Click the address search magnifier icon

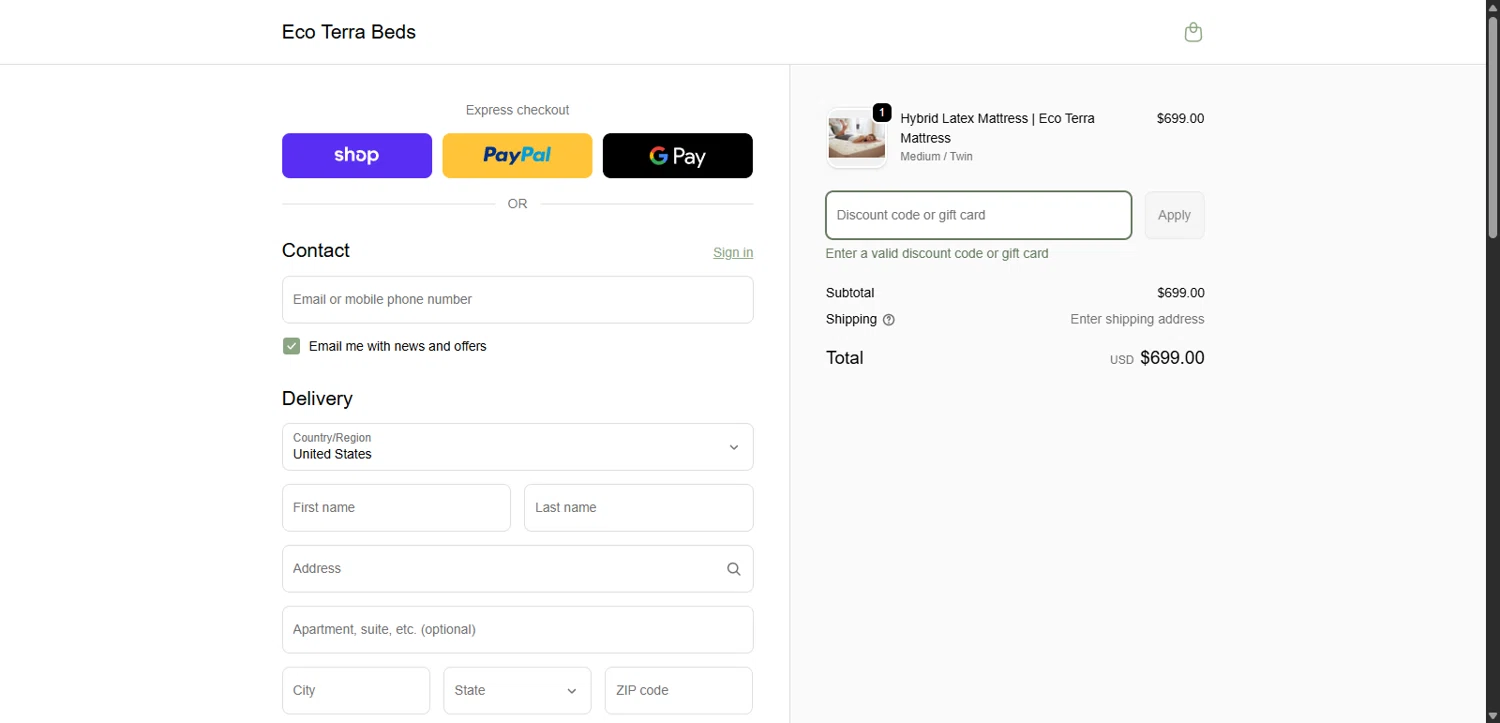click(x=733, y=569)
